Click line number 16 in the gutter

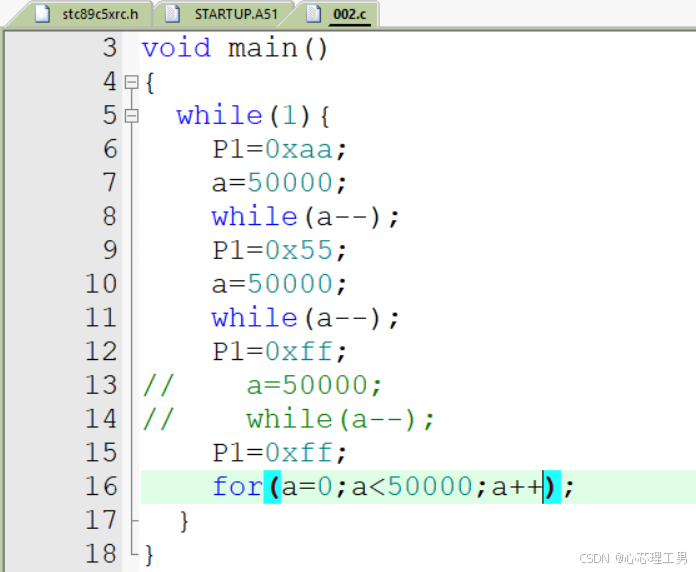pyautogui.click(x=101, y=486)
